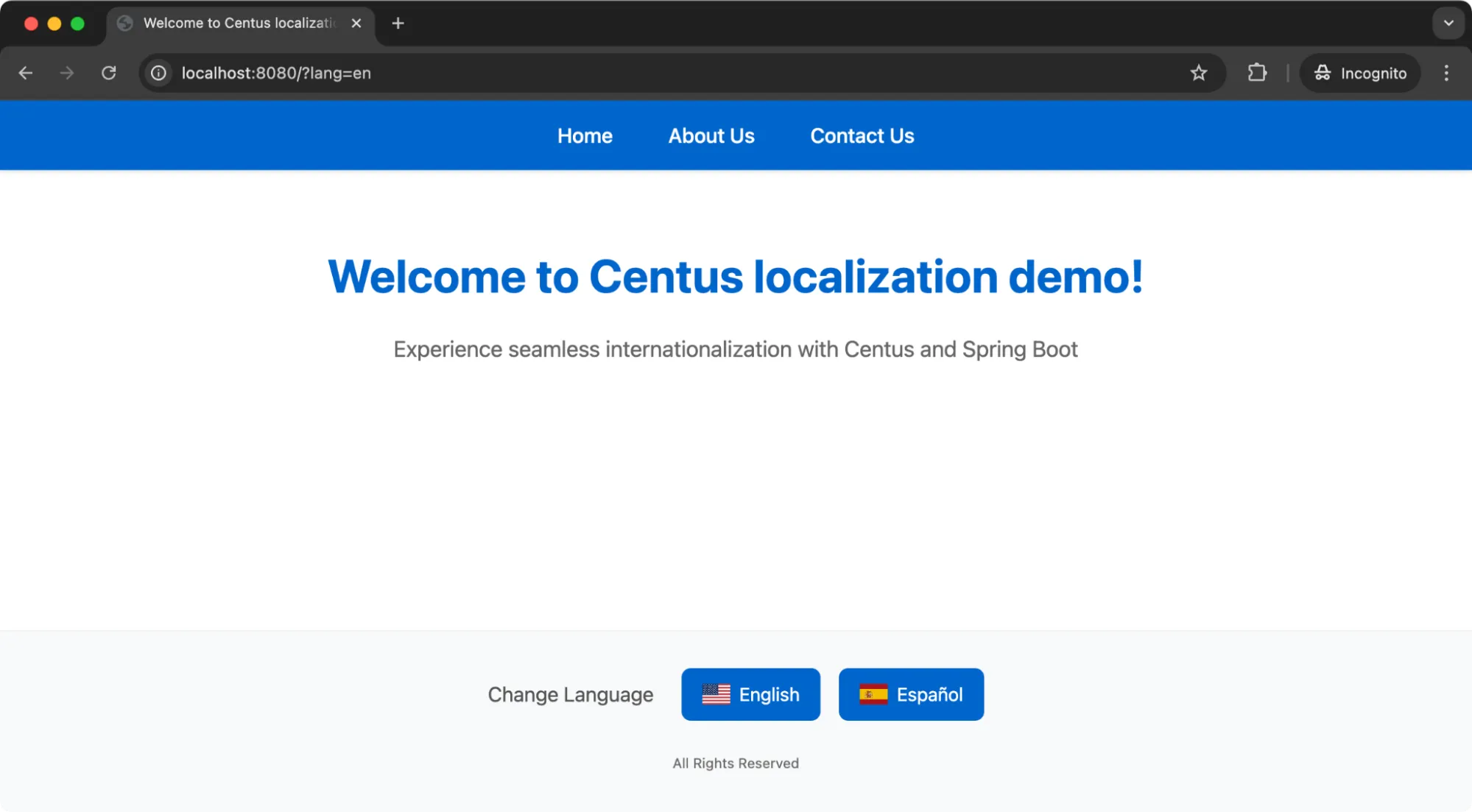
Task: Click the browser forward navigation arrow
Action: tap(67, 73)
